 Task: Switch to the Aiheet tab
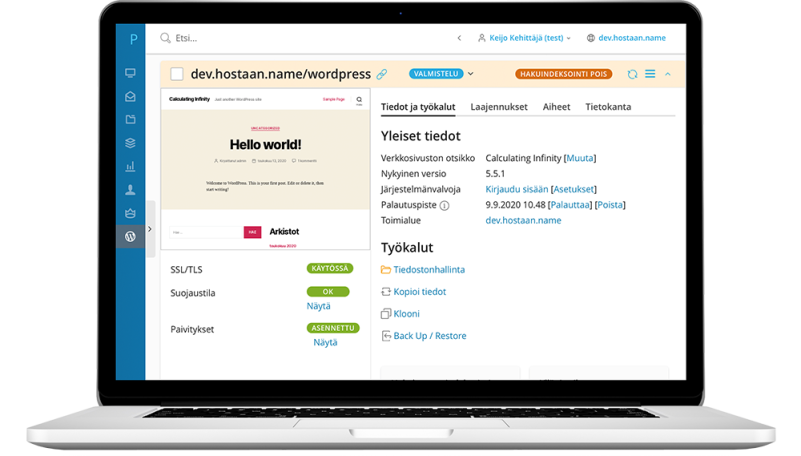556,107
